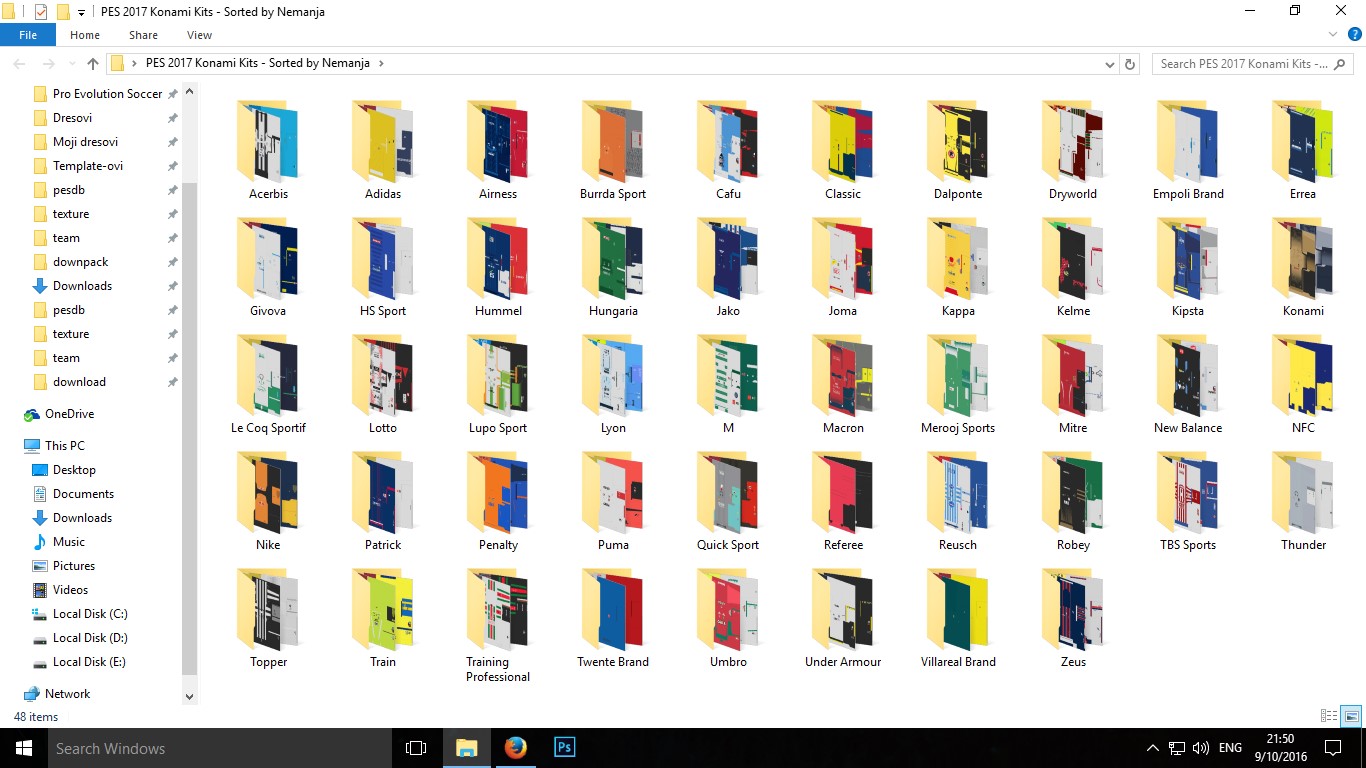Open the Acerbis folder
The height and width of the screenshot is (768, 1366).
(268, 150)
